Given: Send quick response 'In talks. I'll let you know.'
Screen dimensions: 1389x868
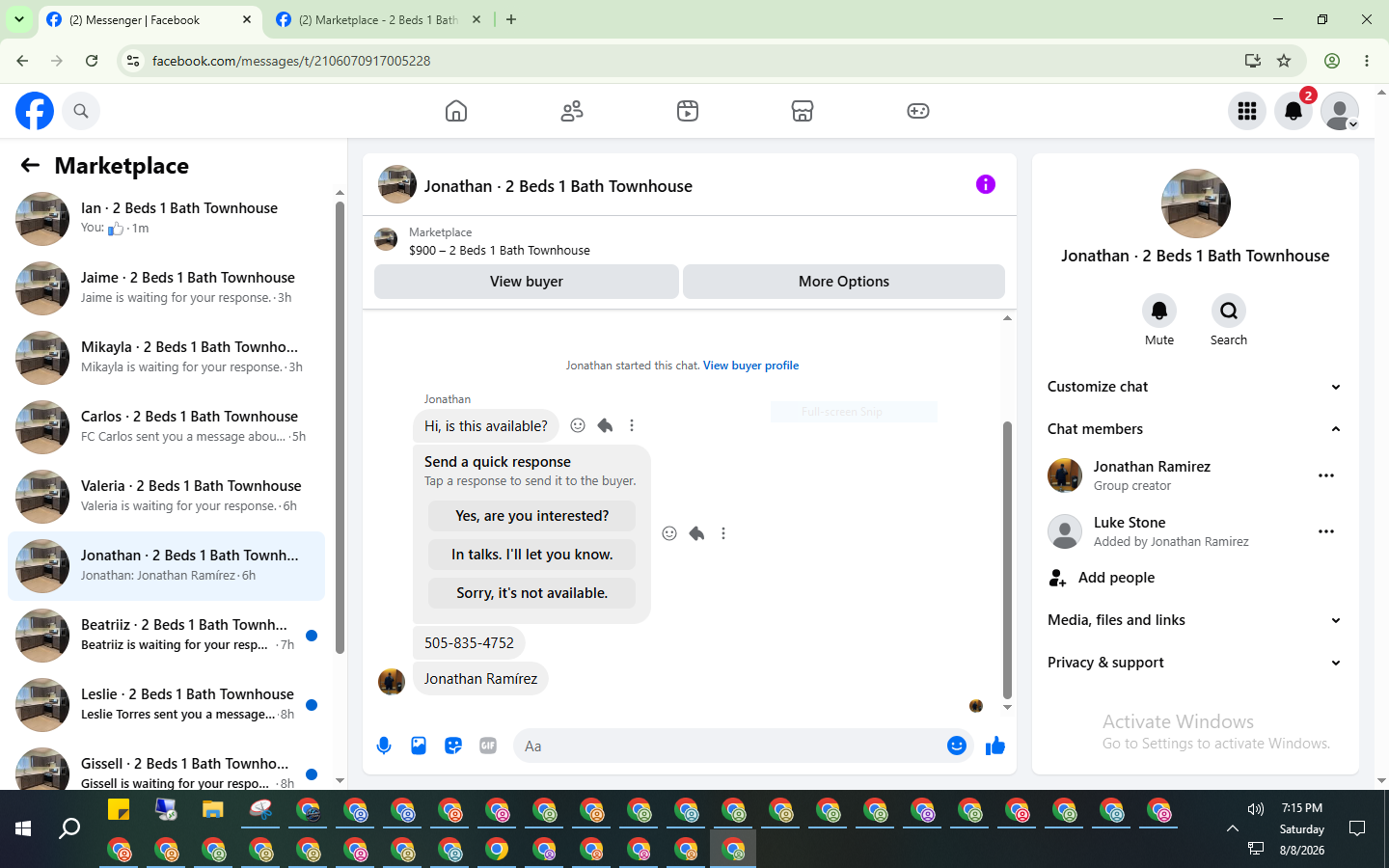Looking at the screenshot, I should pos(532,555).
